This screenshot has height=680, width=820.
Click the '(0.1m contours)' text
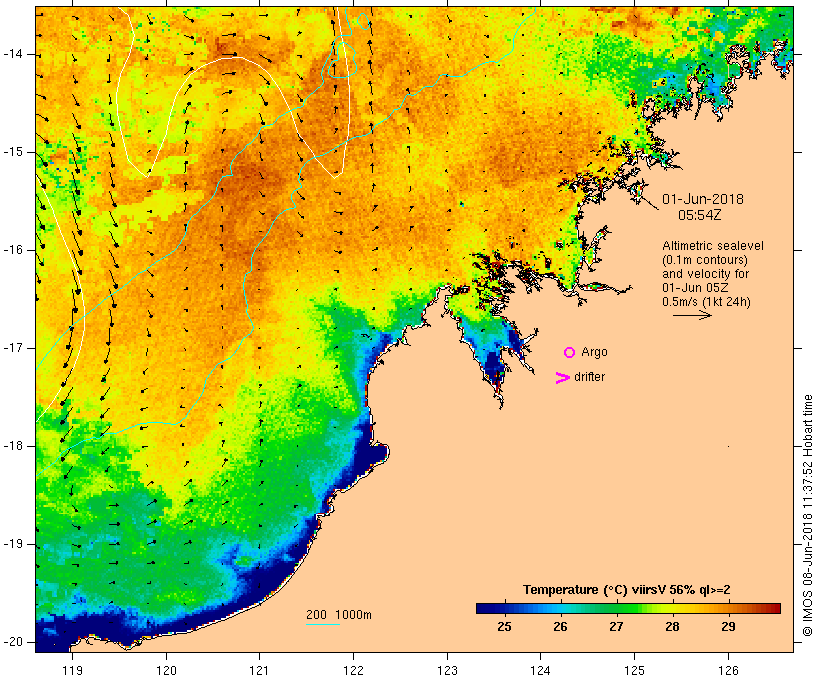(x=705, y=260)
